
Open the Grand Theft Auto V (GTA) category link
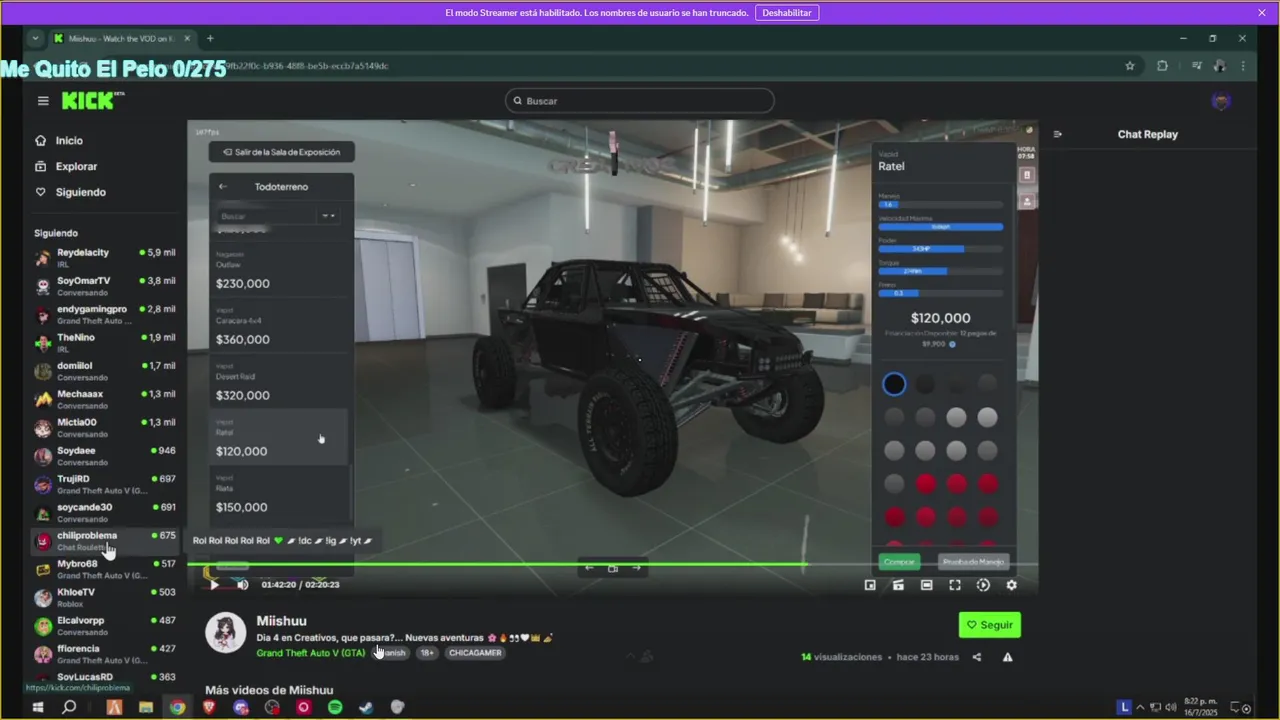310,653
